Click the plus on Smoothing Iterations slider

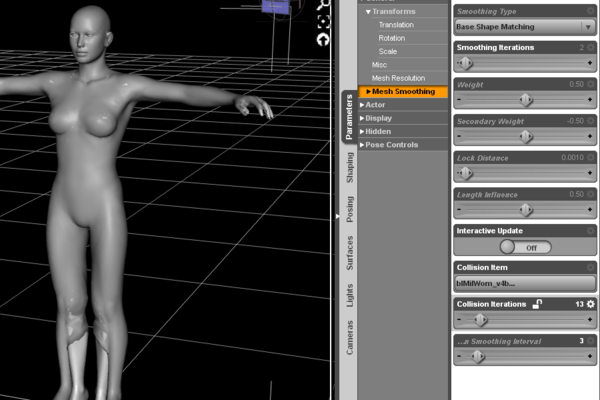[x=590, y=63]
